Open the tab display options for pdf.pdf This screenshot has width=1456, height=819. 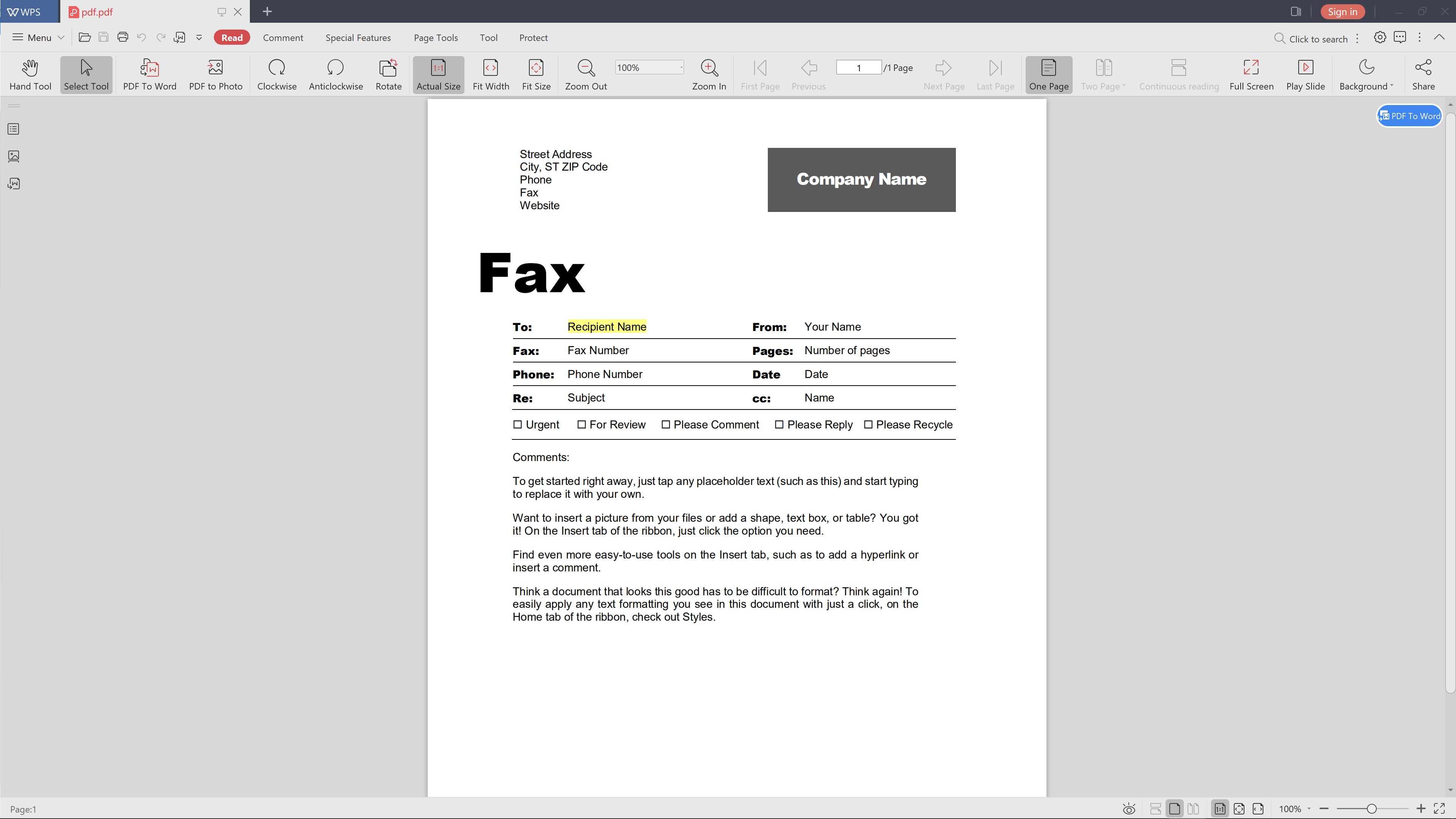click(221, 11)
